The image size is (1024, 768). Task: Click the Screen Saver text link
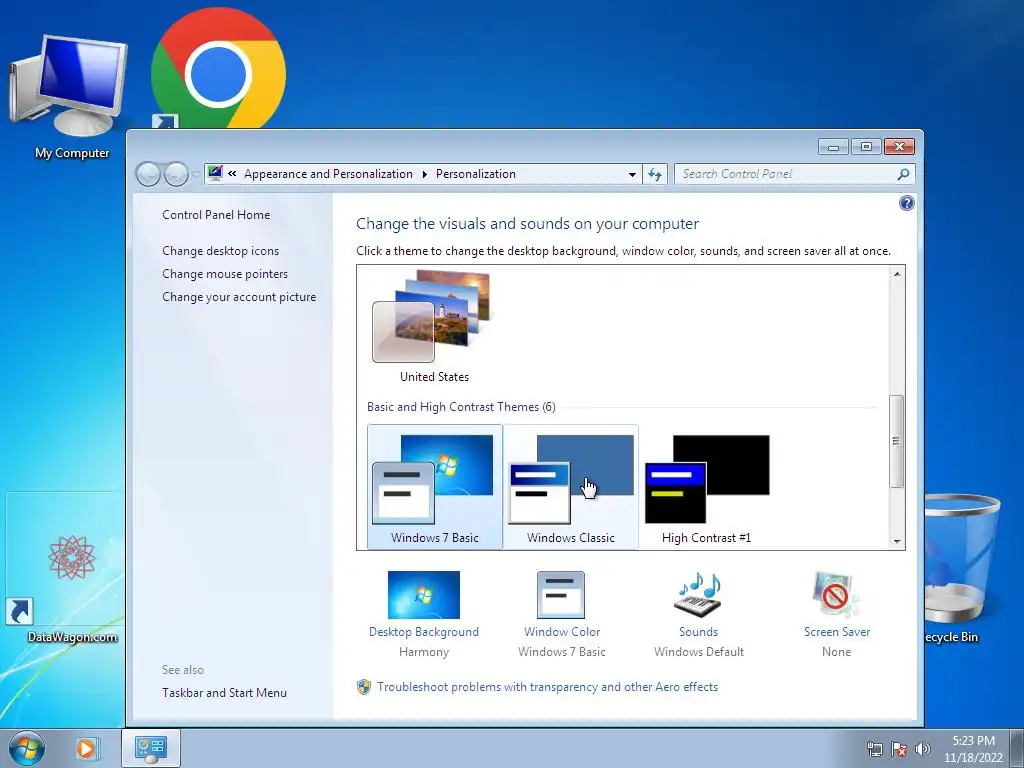(x=837, y=632)
